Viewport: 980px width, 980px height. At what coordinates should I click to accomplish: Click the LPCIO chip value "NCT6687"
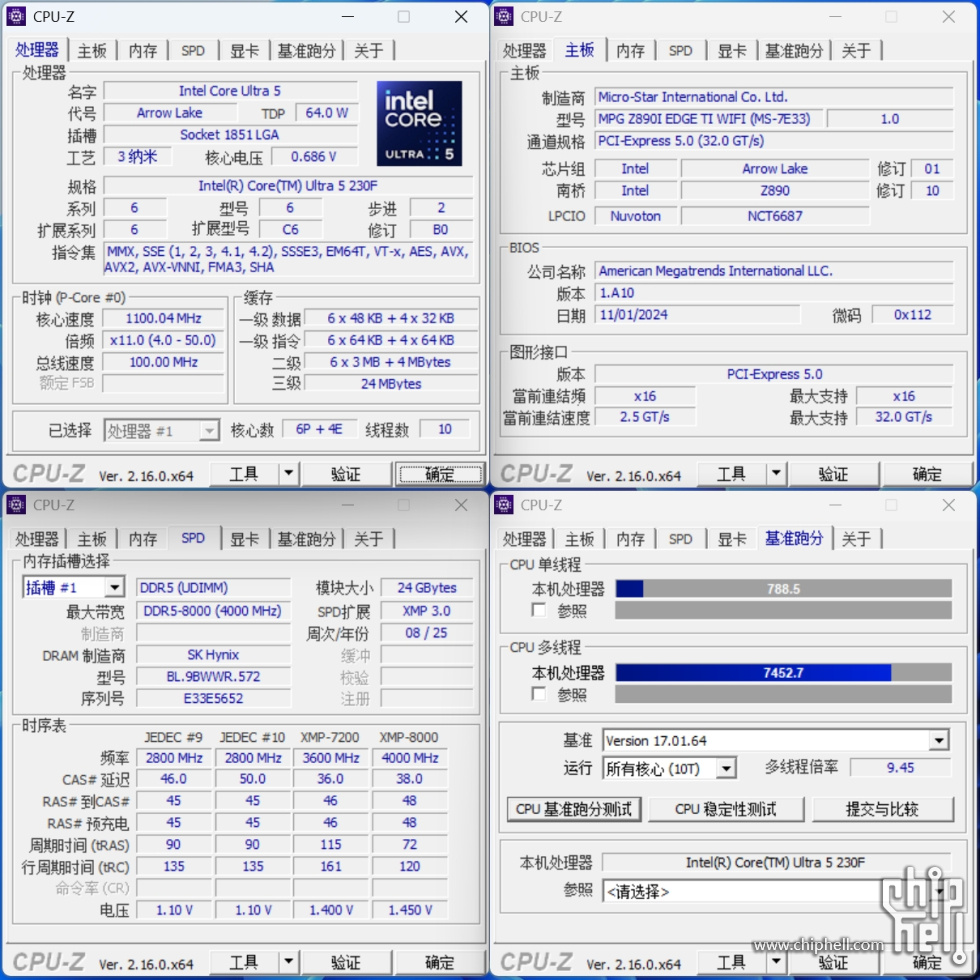[775, 216]
